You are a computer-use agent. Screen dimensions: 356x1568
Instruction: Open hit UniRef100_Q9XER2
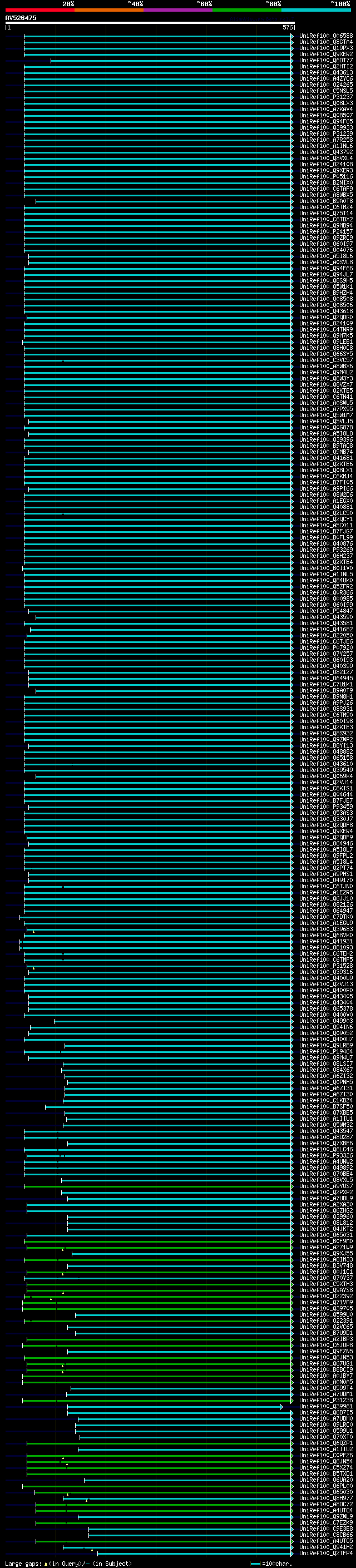tap(326, 54)
